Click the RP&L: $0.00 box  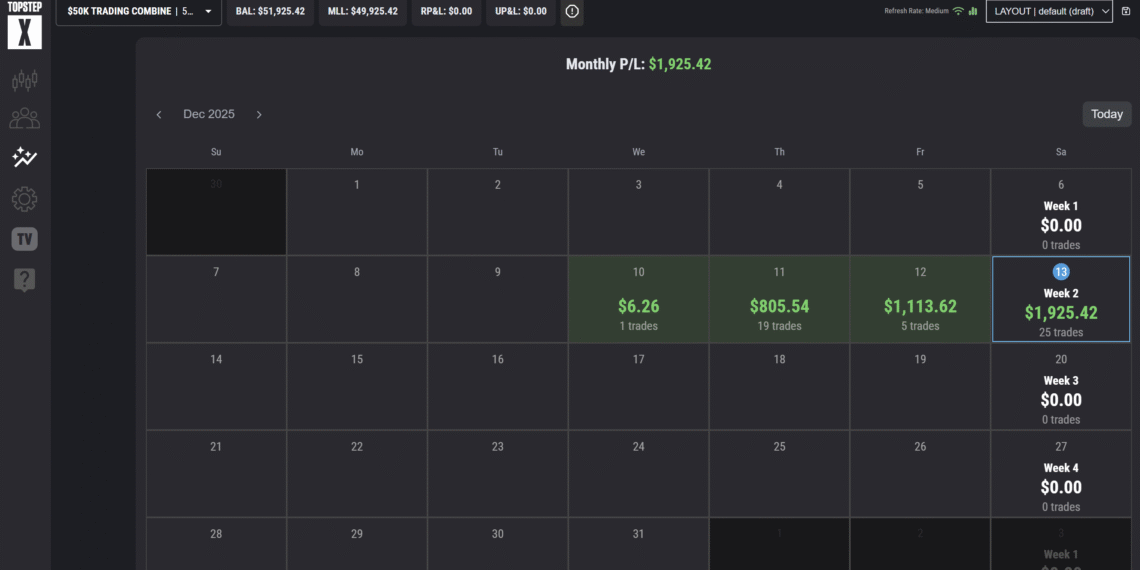click(x=446, y=12)
